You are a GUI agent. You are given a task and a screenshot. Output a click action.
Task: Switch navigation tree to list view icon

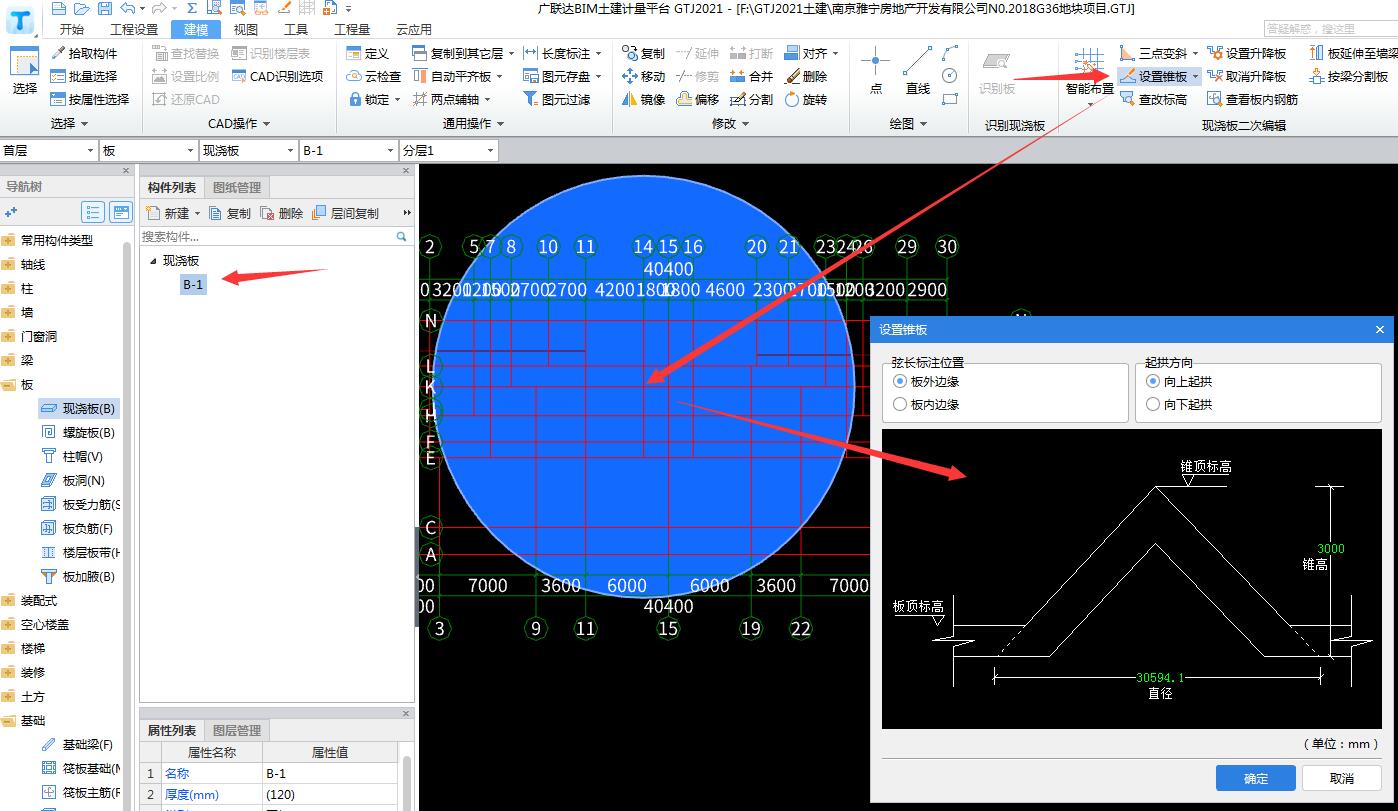(93, 212)
